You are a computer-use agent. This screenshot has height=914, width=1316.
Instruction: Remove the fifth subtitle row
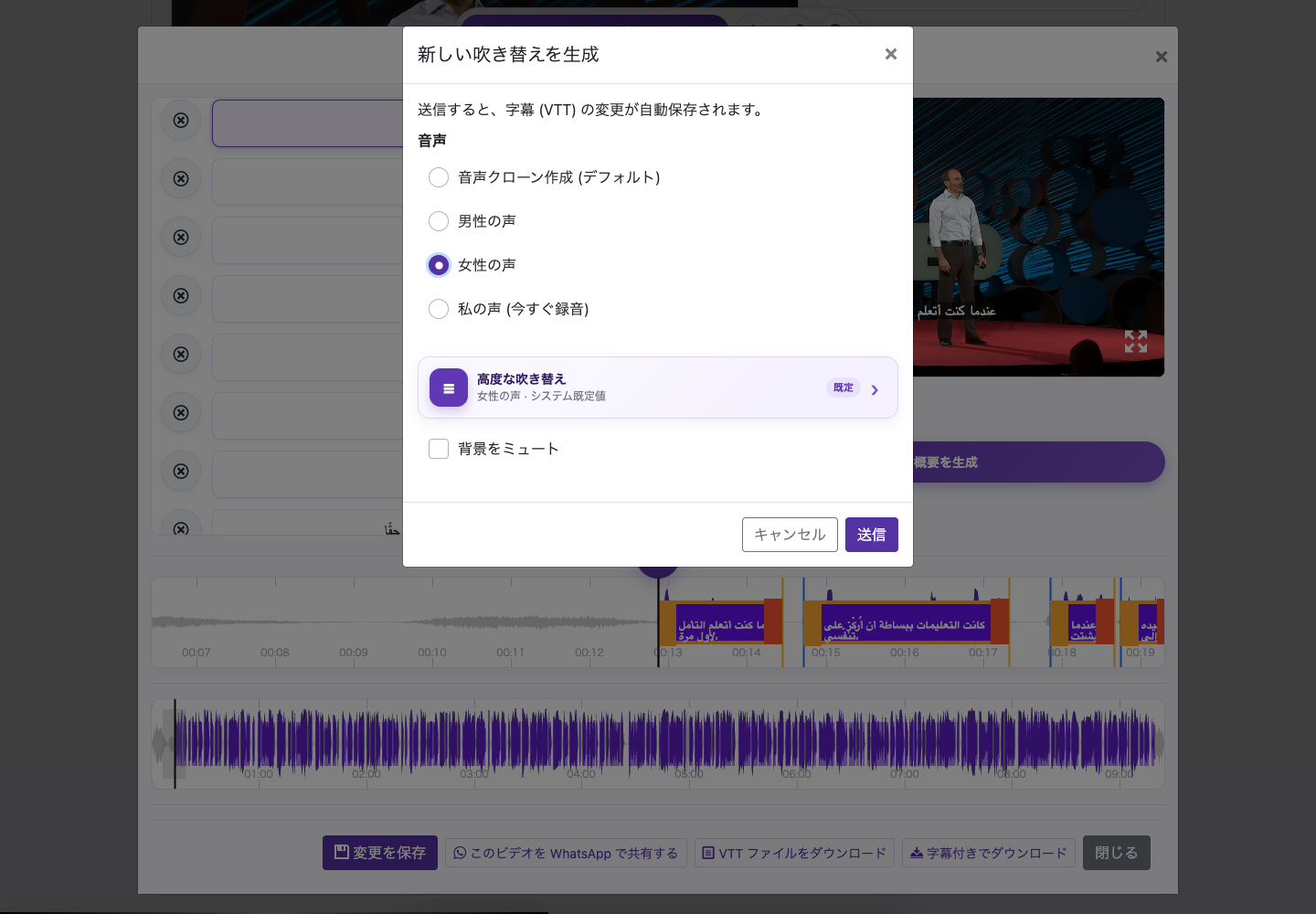click(181, 354)
